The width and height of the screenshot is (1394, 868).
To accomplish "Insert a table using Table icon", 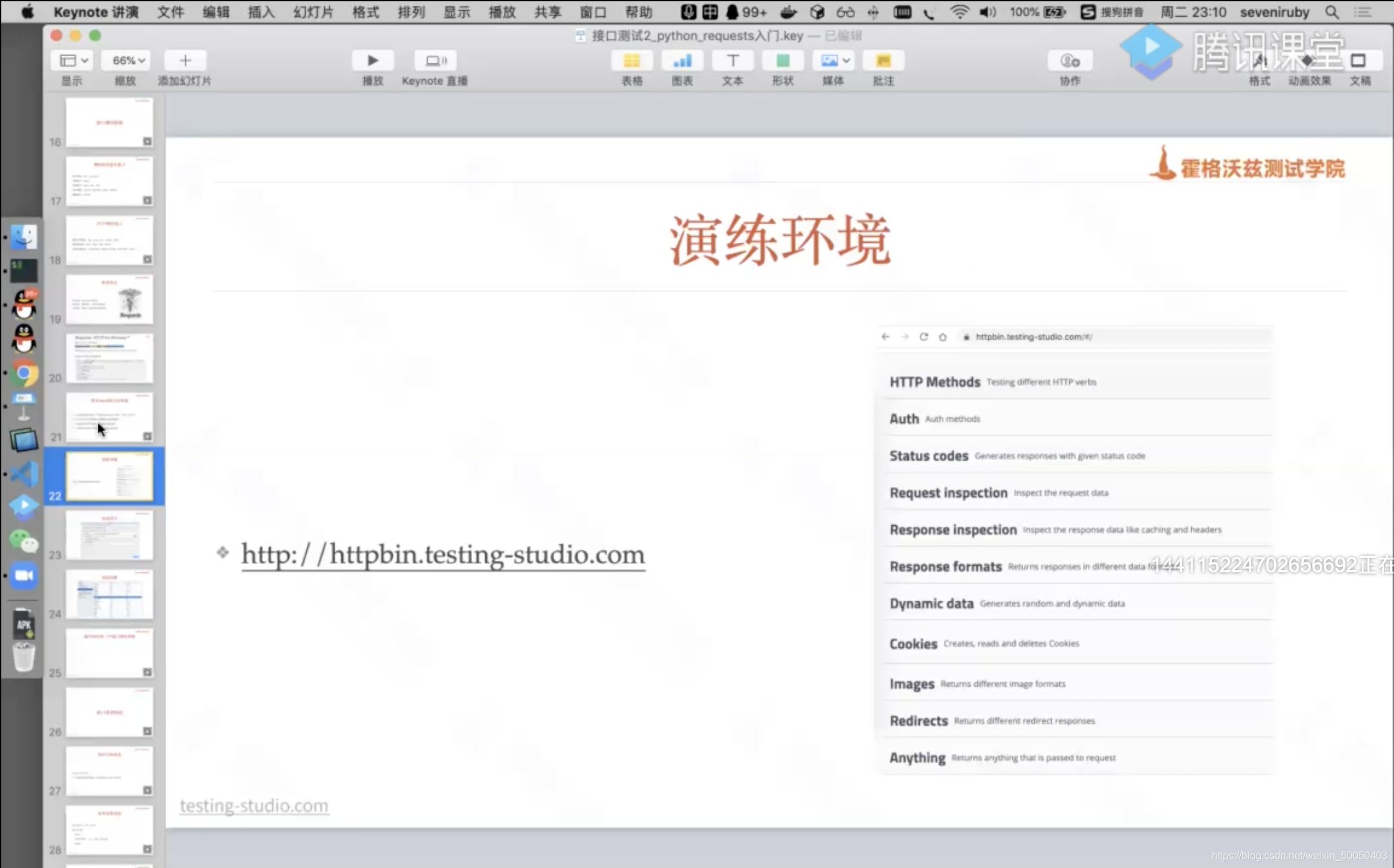I will [x=631, y=61].
